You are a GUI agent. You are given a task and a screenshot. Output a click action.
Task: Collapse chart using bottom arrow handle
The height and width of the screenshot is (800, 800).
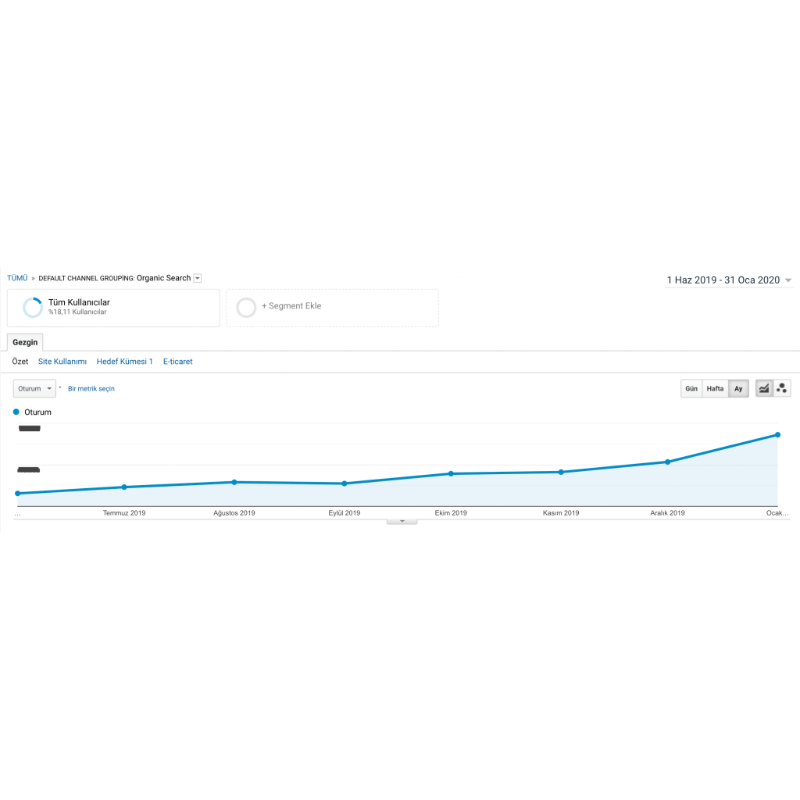coord(402,521)
